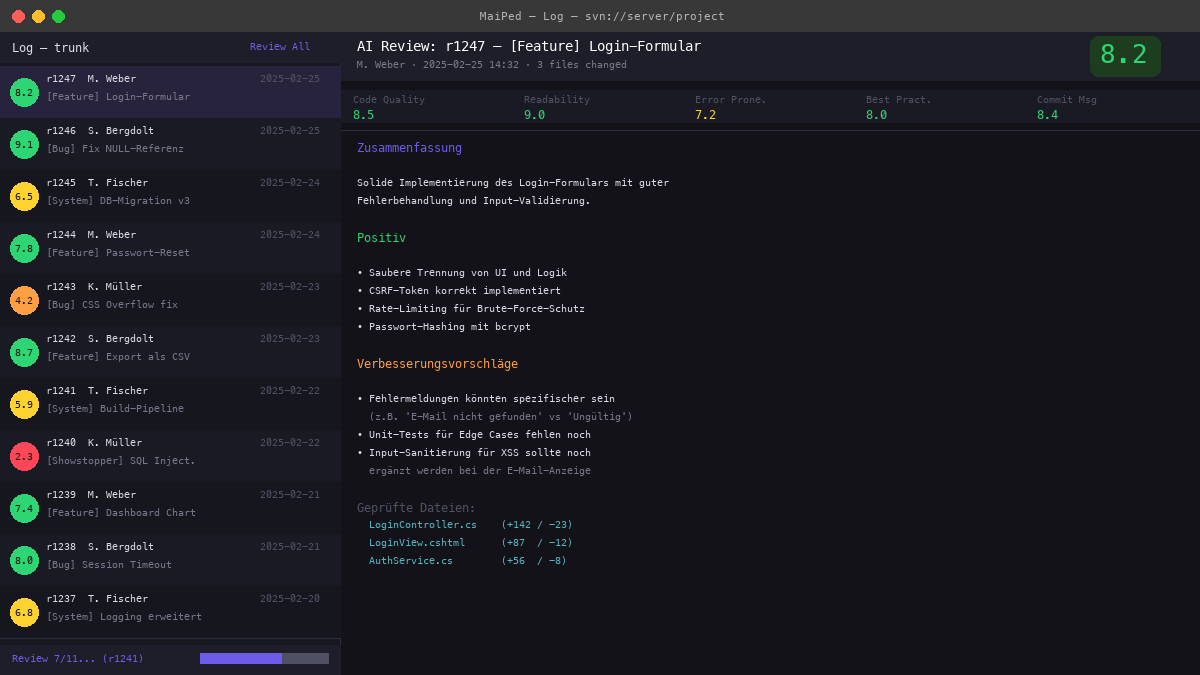This screenshot has height=675, width=1200.
Task: Click the 5.9 badge for Build-Pipeline
Action: pyautogui.click(x=24, y=404)
